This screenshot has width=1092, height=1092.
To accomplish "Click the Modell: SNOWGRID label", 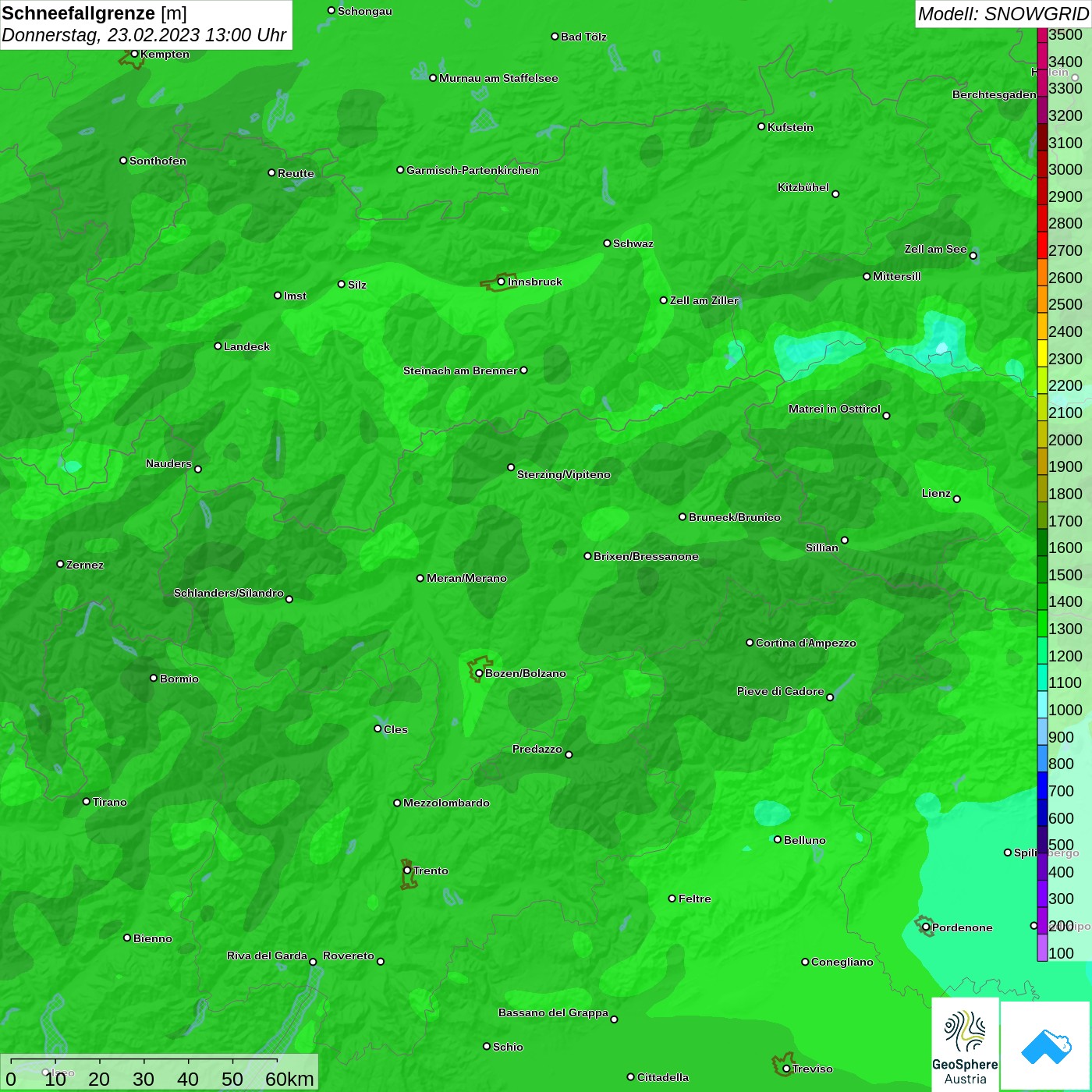I will tap(1003, 14).
